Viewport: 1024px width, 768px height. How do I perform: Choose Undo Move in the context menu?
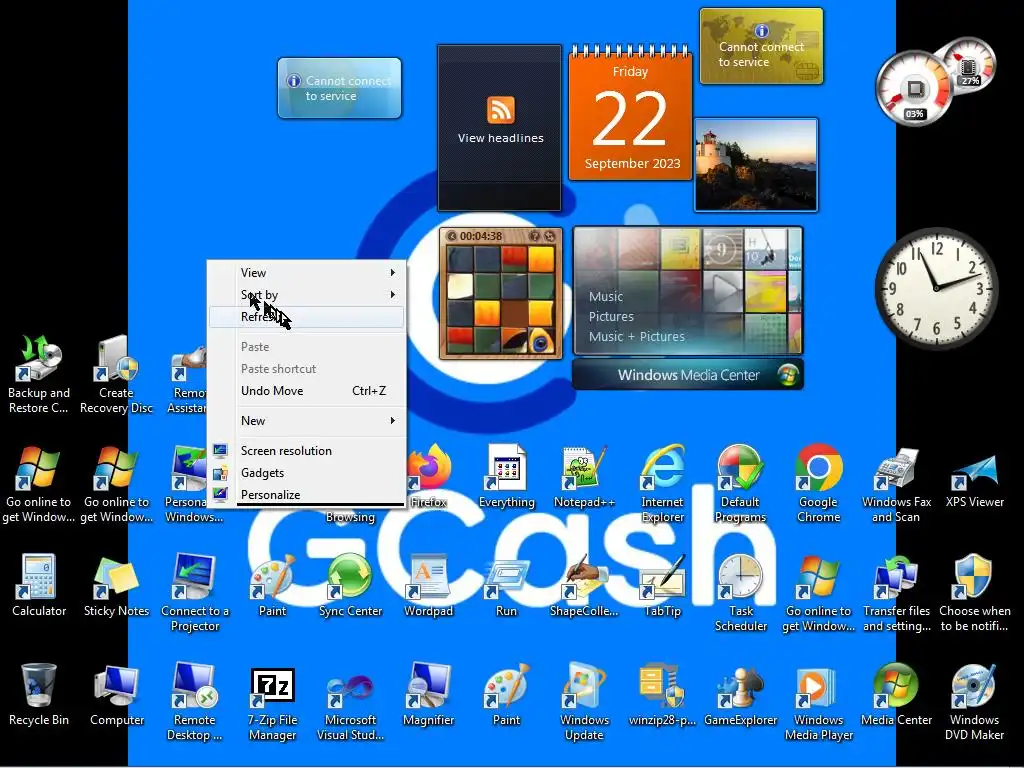point(306,391)
